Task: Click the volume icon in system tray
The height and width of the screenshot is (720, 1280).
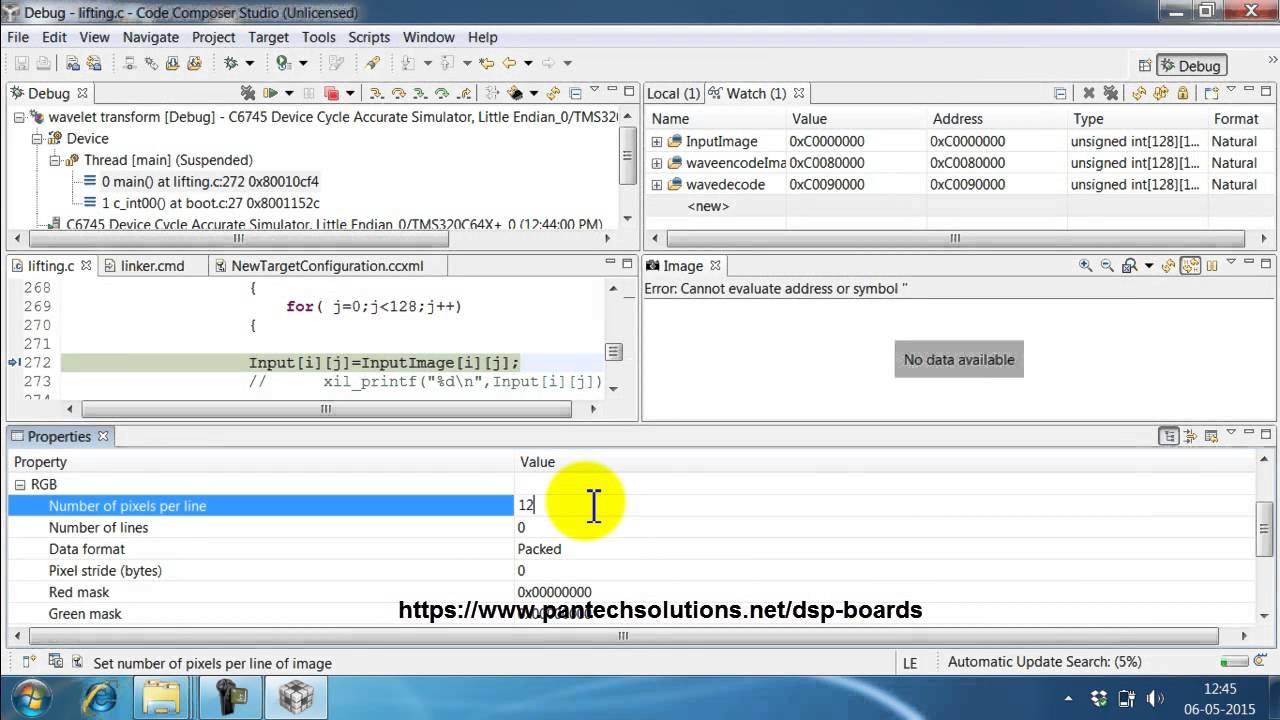Action: point(1154,698)
